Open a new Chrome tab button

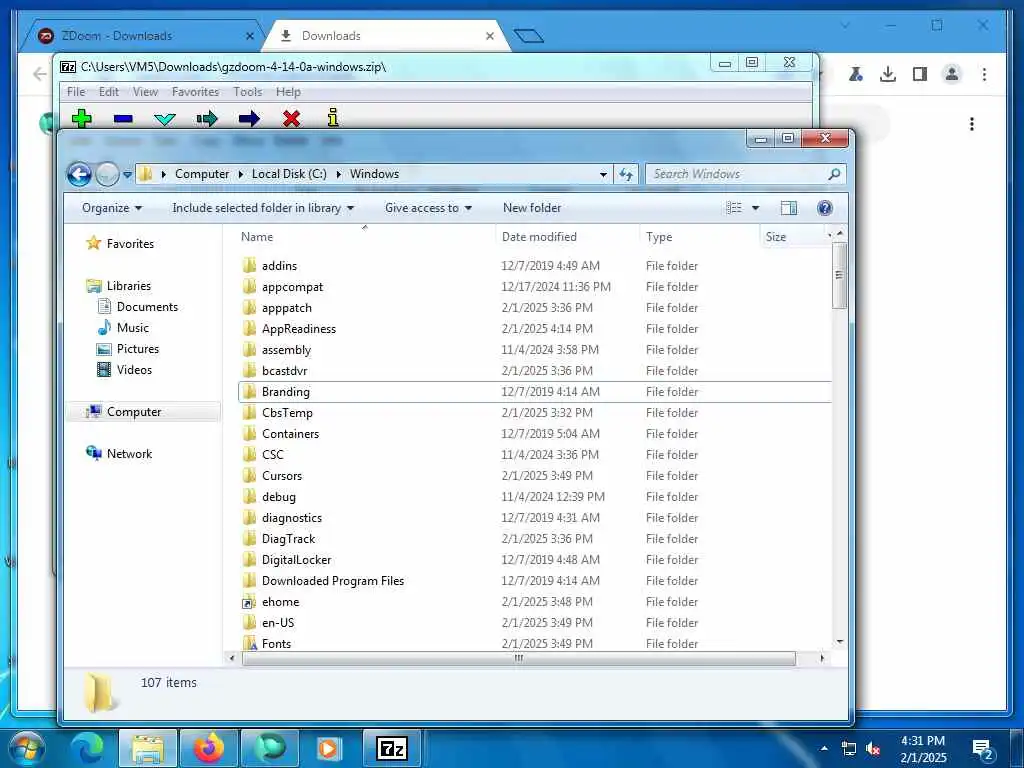point(528,35)
